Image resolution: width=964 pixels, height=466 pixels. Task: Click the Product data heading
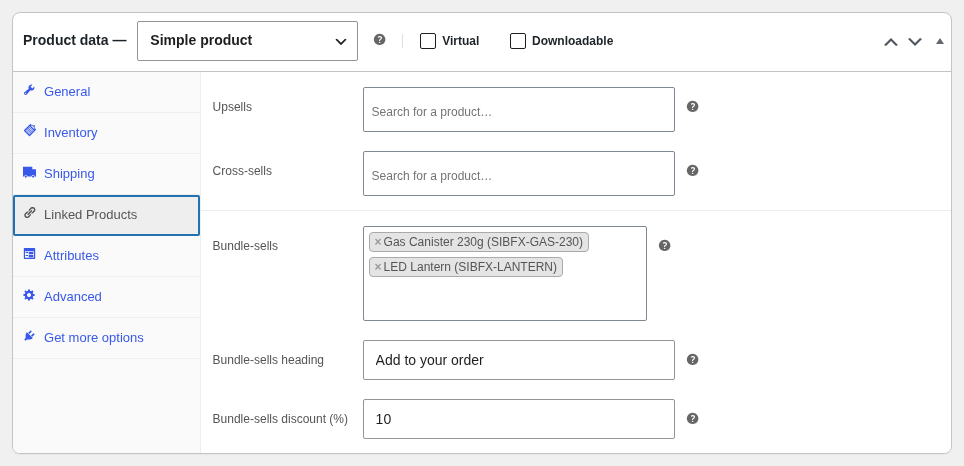tap(74, 41)
